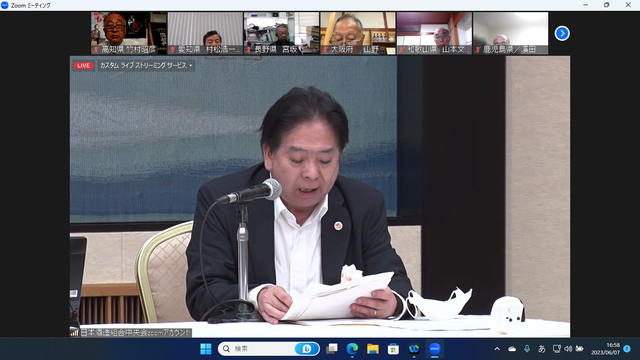This screenshot has height=360, width=640.
Task: Open the custom live streaming service dropdown
Action: pos(146,65)
